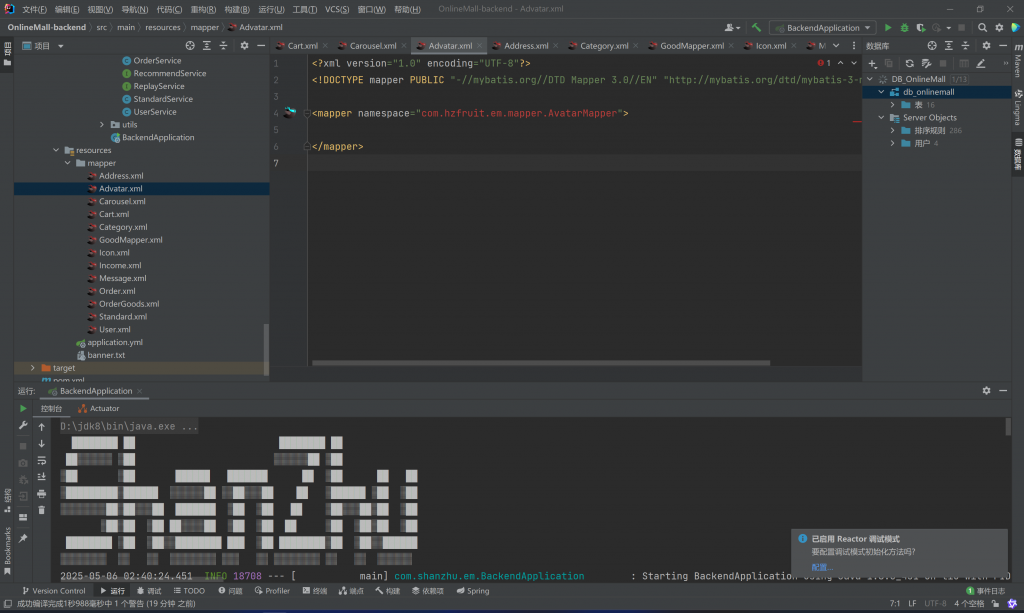
Task: Open the BackendApplication run configuration dropdown
Action: 822,28
